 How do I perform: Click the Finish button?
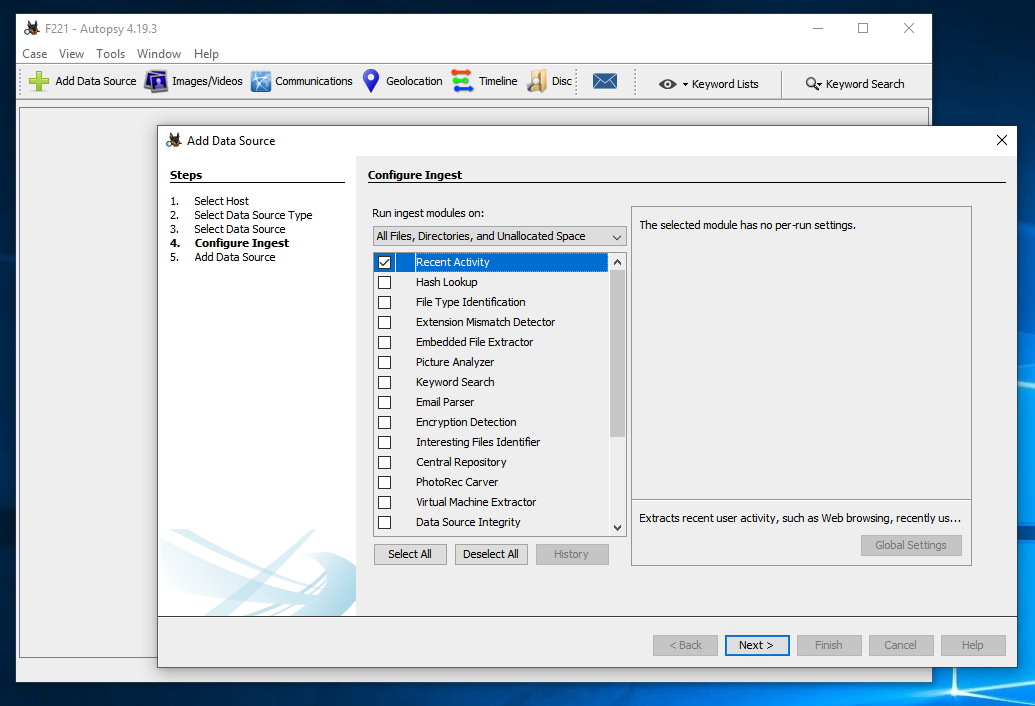tap(829, 645)
